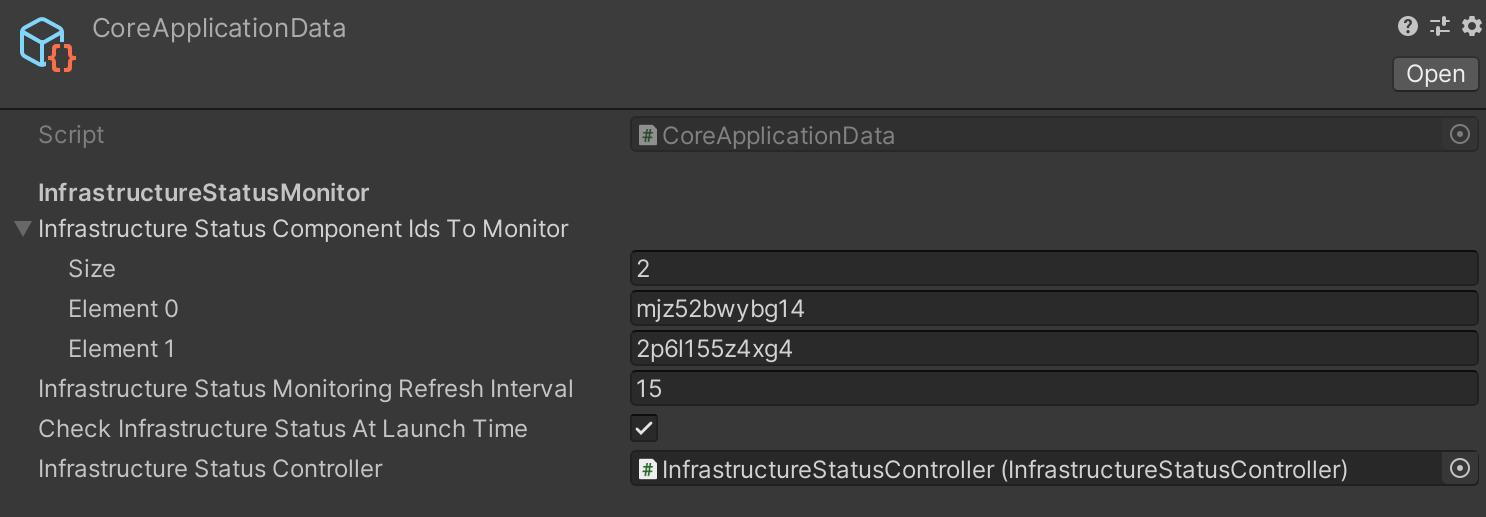Click the Monitoring Refresh Interval value field

point(1054,388)
